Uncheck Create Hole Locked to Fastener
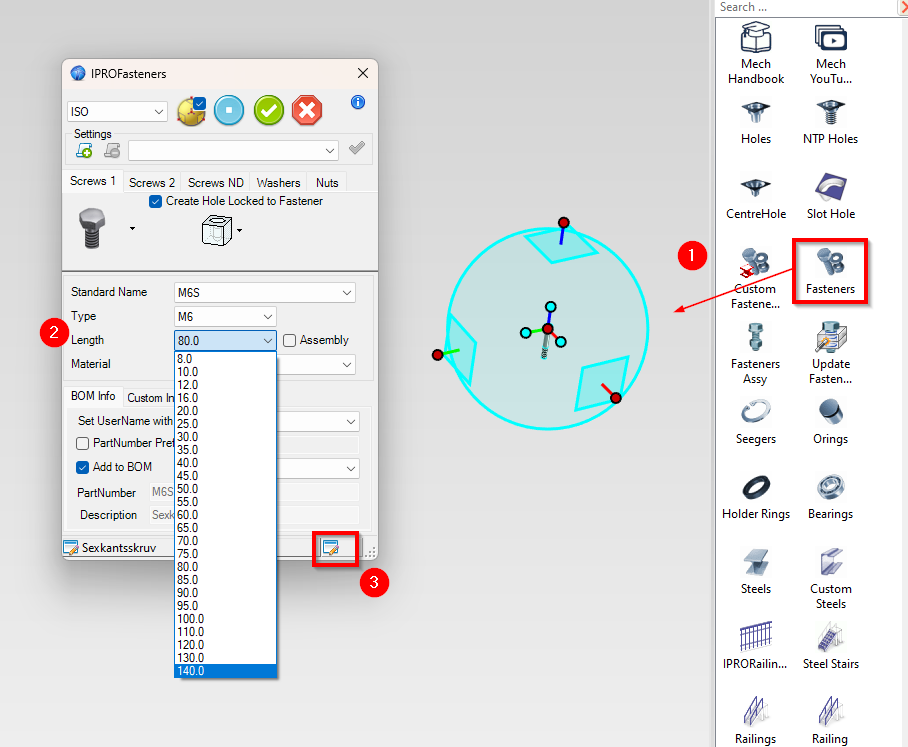Image resolution: width=908 pixels, height=747 pixels. 155,202
